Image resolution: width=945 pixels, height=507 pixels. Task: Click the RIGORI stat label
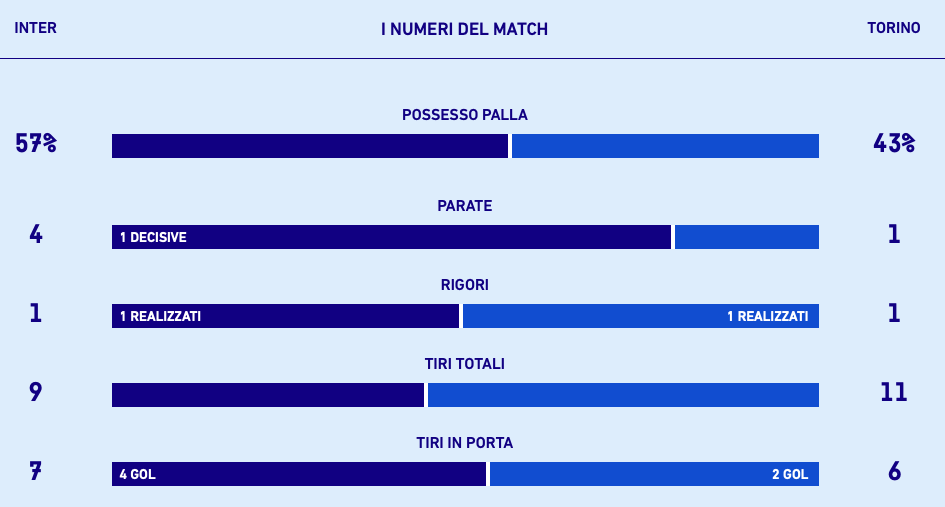coord(465,285)
